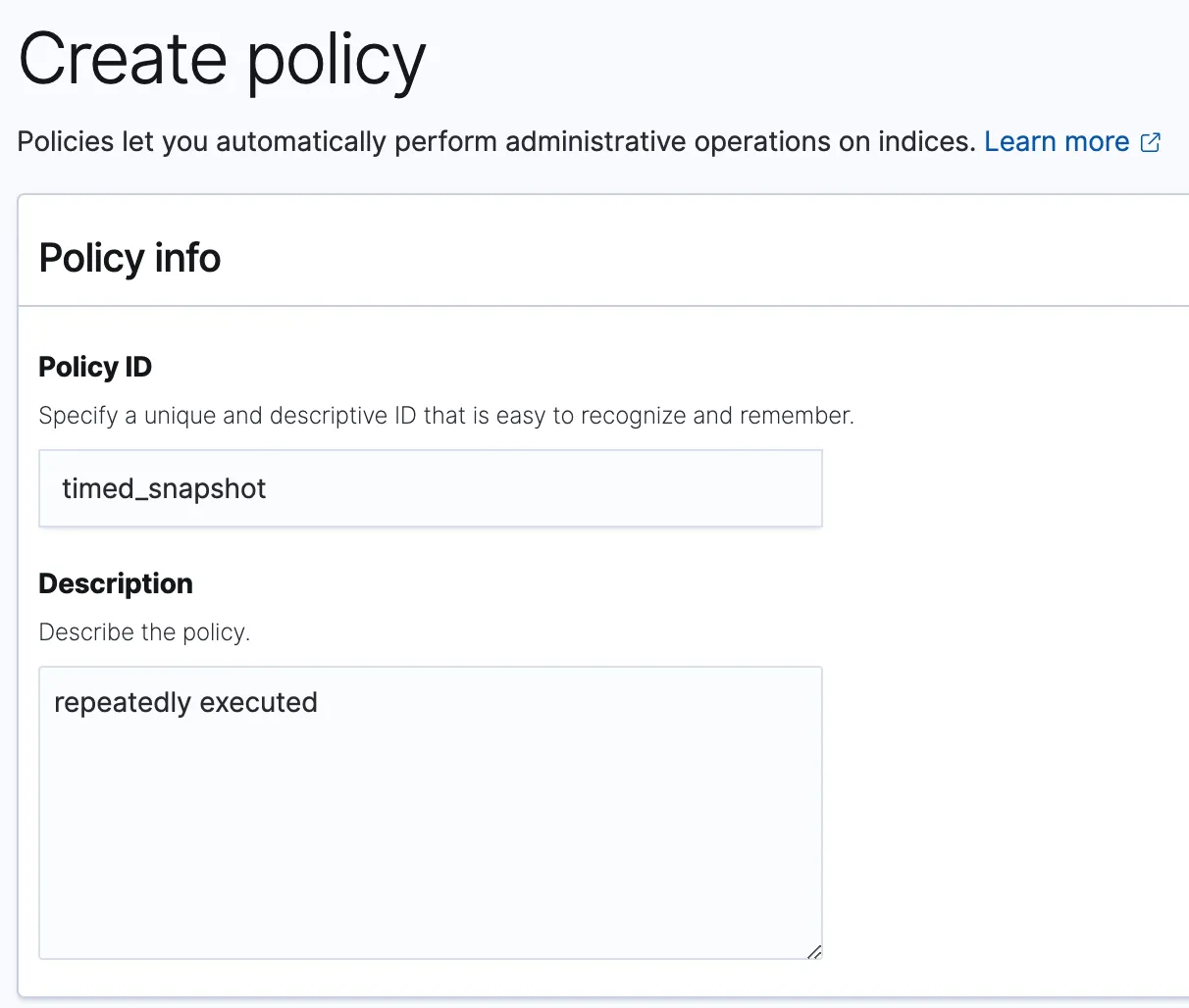Click the Policy info panel heading
1189x1008 pixels.
[129, 258]
